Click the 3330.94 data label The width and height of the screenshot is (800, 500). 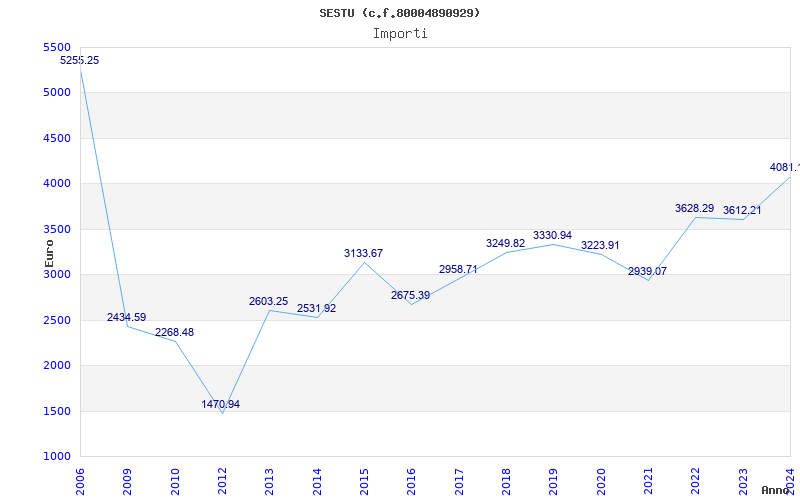pos(553,235)
